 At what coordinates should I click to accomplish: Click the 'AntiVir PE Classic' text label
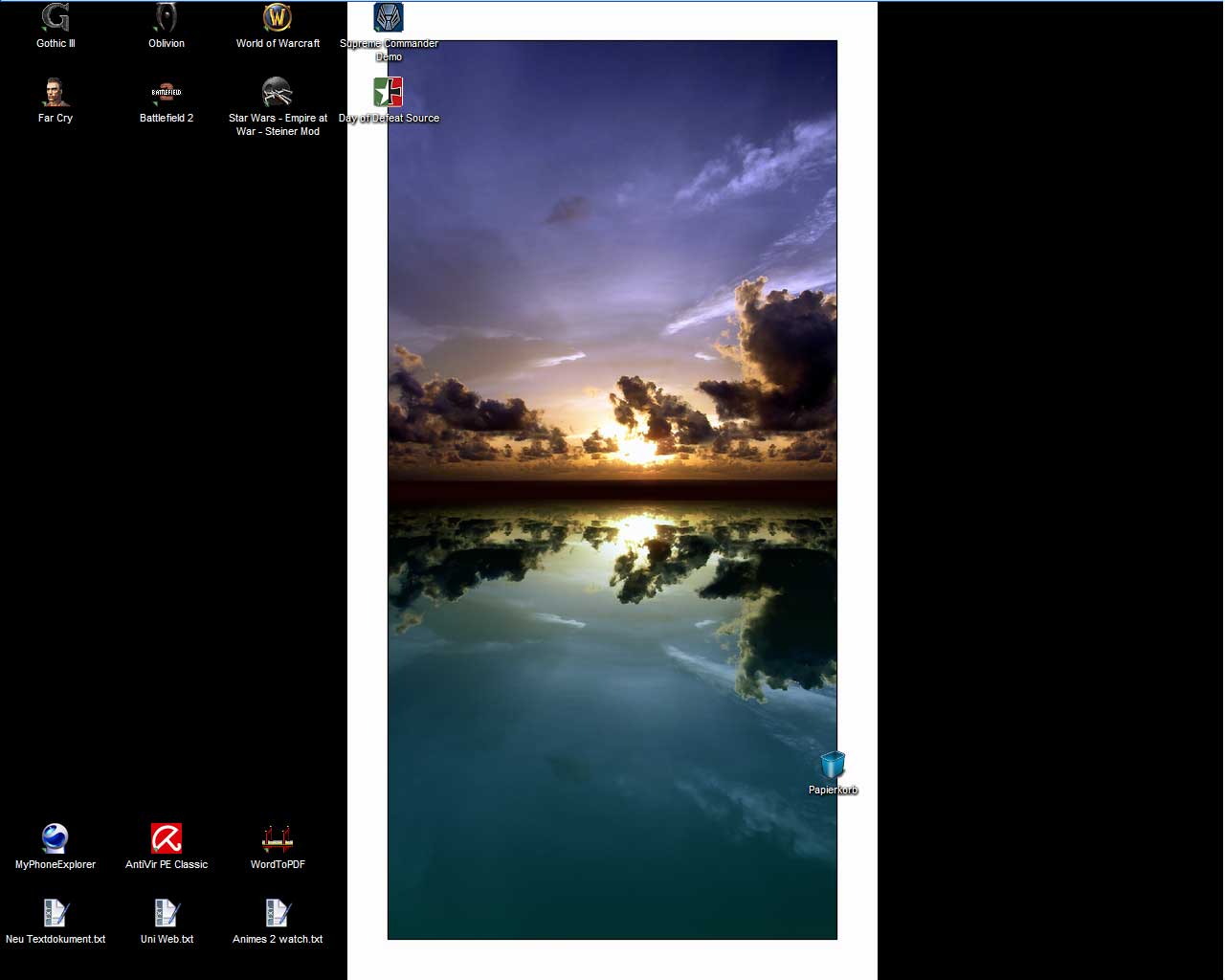[167, 865]
